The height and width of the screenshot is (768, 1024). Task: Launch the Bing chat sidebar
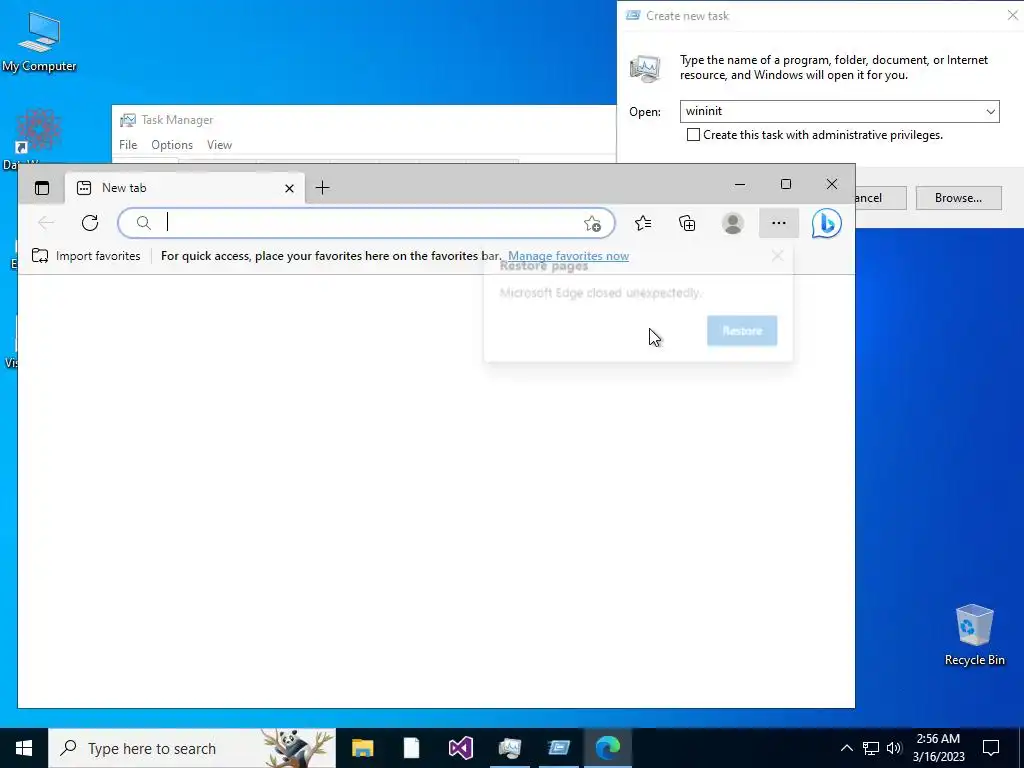tap(826, 223)
